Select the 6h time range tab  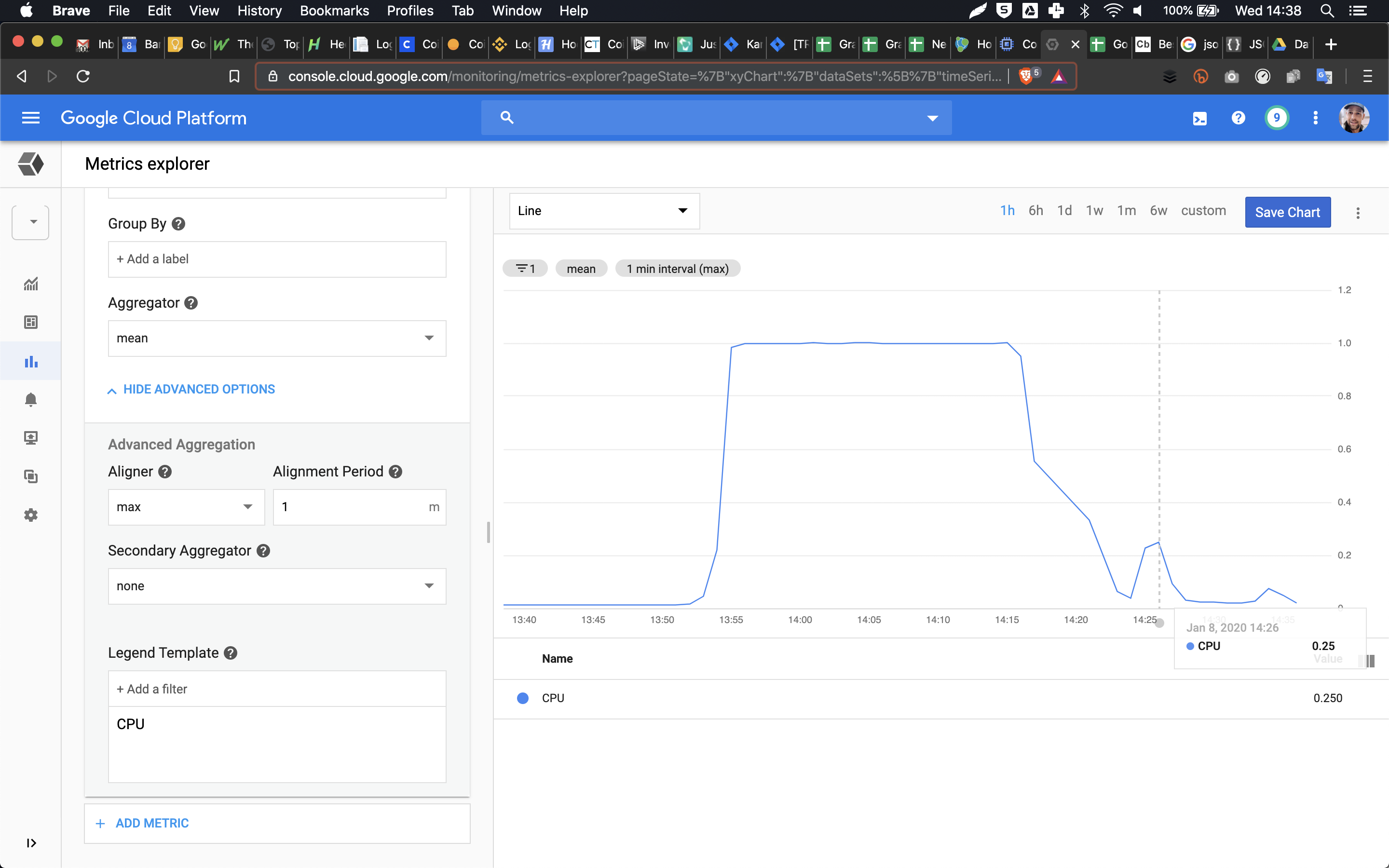click(1035, 211)
